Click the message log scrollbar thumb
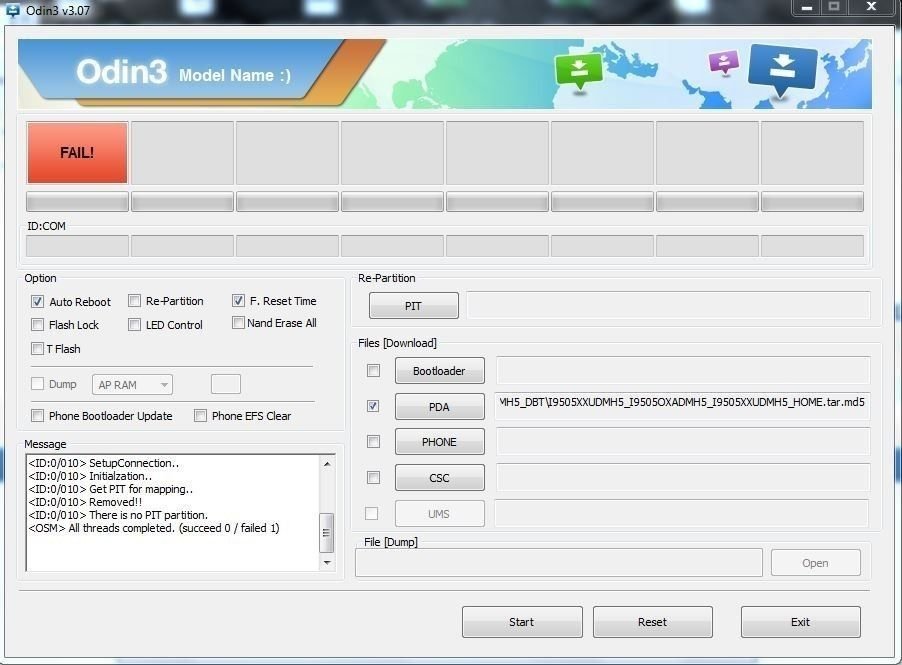The height and width of the screenshot is (665, 902). click(327, 533)
